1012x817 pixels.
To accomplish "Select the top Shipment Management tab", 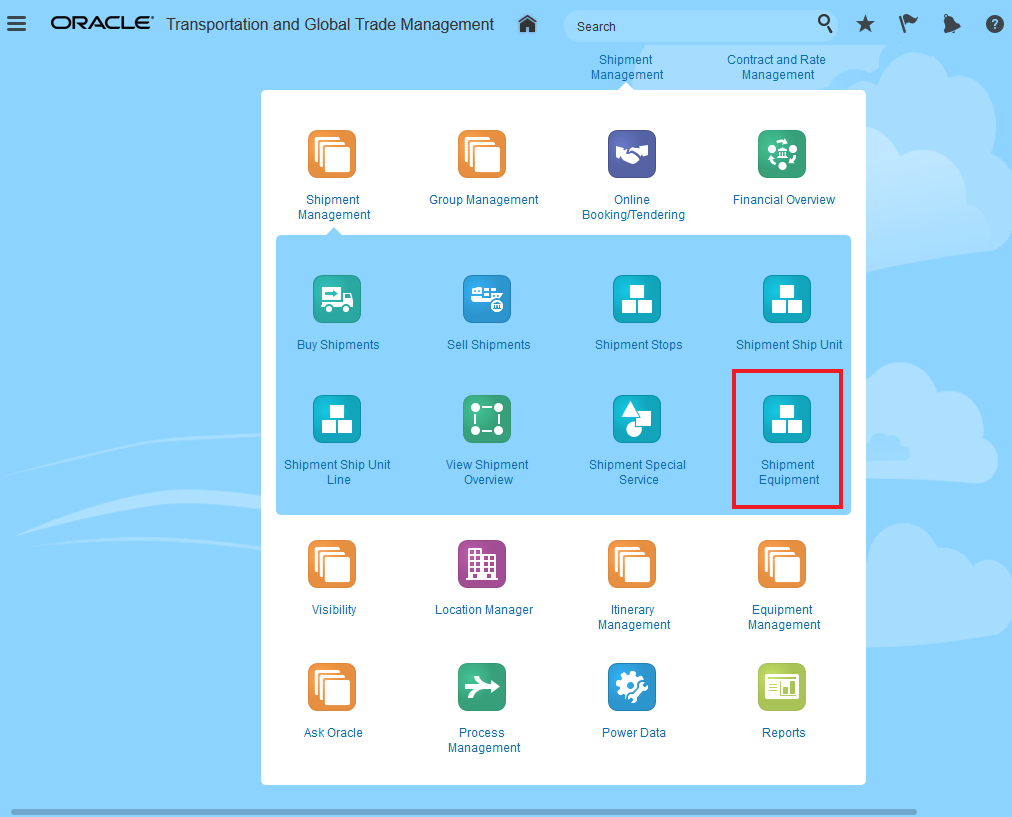I will 627,67.
